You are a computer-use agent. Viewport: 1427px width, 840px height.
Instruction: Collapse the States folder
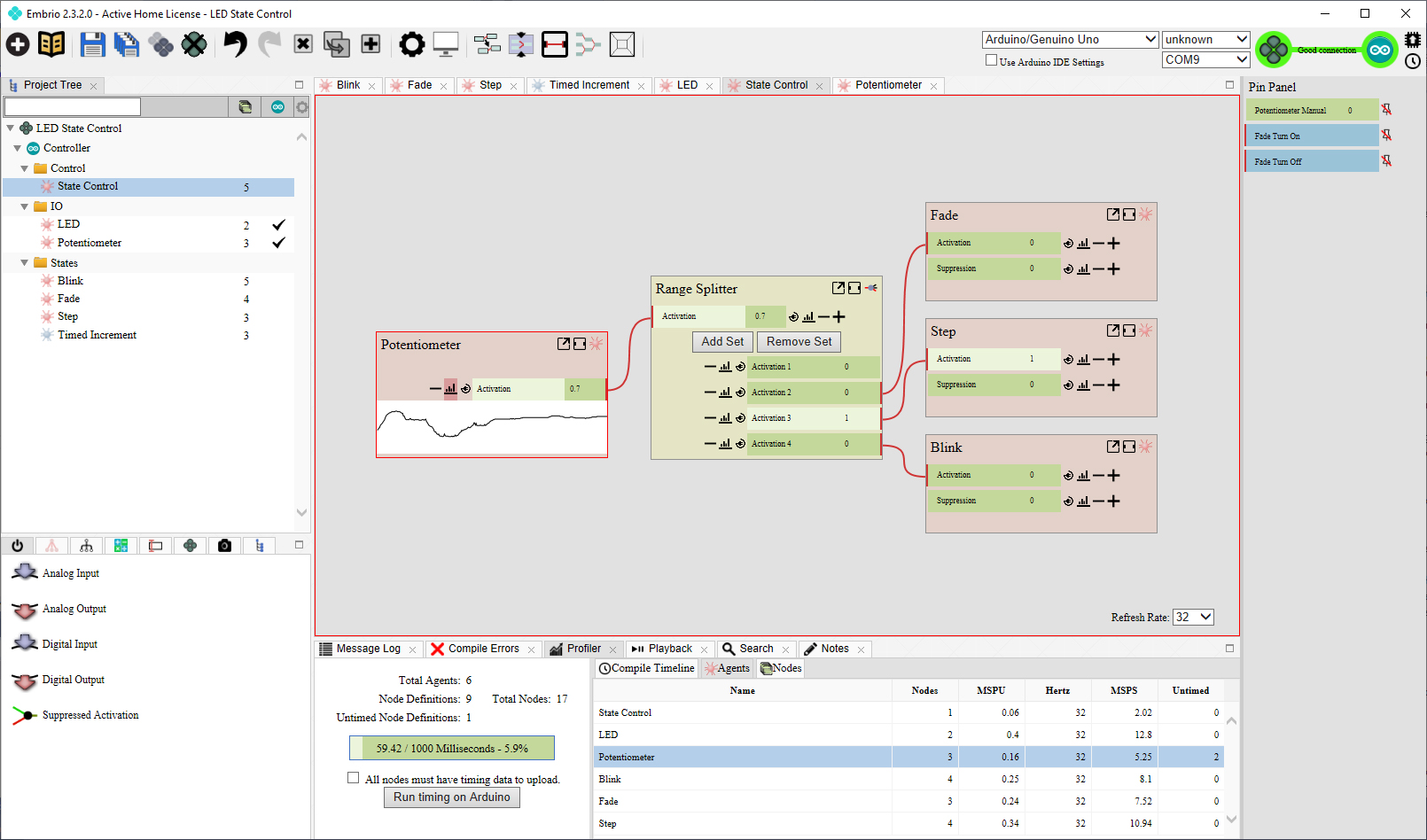click(x=24, y=263)
